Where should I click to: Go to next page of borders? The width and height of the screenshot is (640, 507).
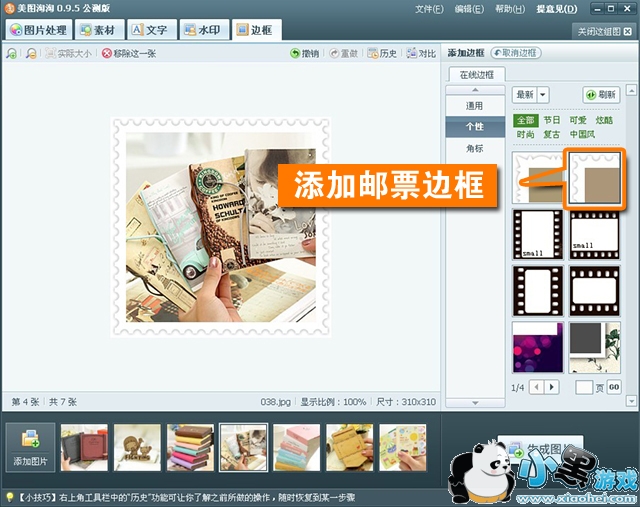point(553,387)
